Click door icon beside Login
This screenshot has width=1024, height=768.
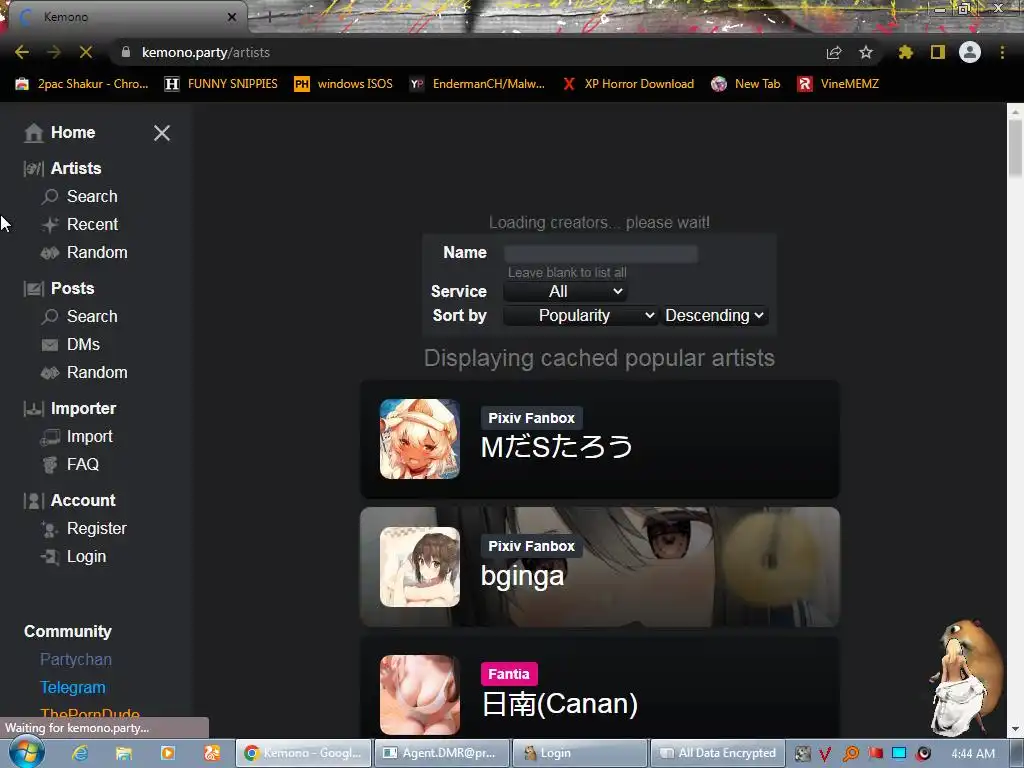tap(50, 557)
